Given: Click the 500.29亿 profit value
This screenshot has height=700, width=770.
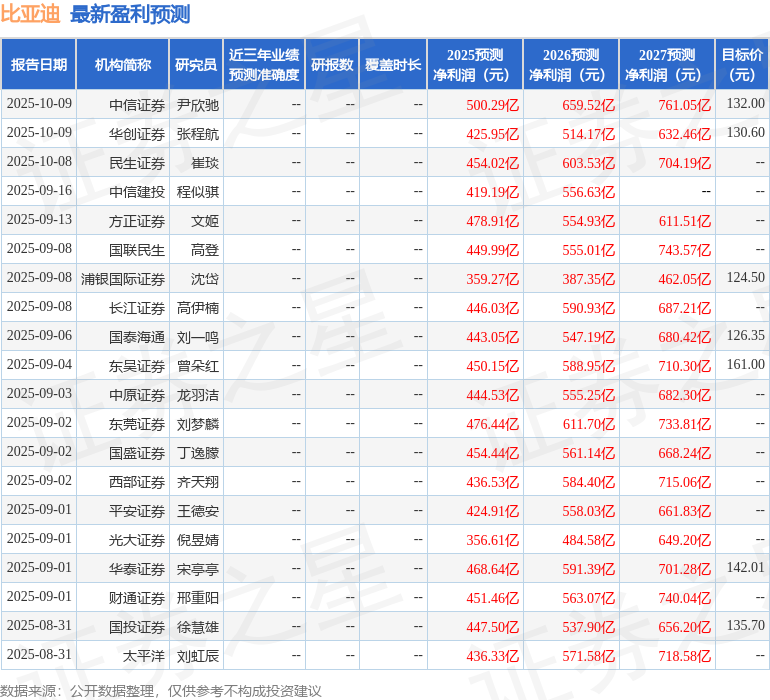Looking at the screenshot, I should point(493,105).
